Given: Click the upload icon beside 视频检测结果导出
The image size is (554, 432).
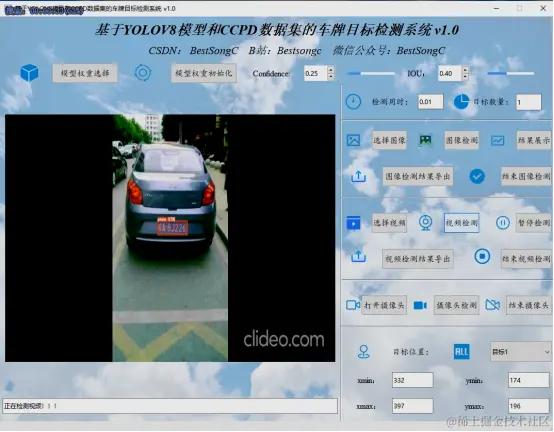Looking at the screenshot, I should pyautogui.click(x=358, y=256).
